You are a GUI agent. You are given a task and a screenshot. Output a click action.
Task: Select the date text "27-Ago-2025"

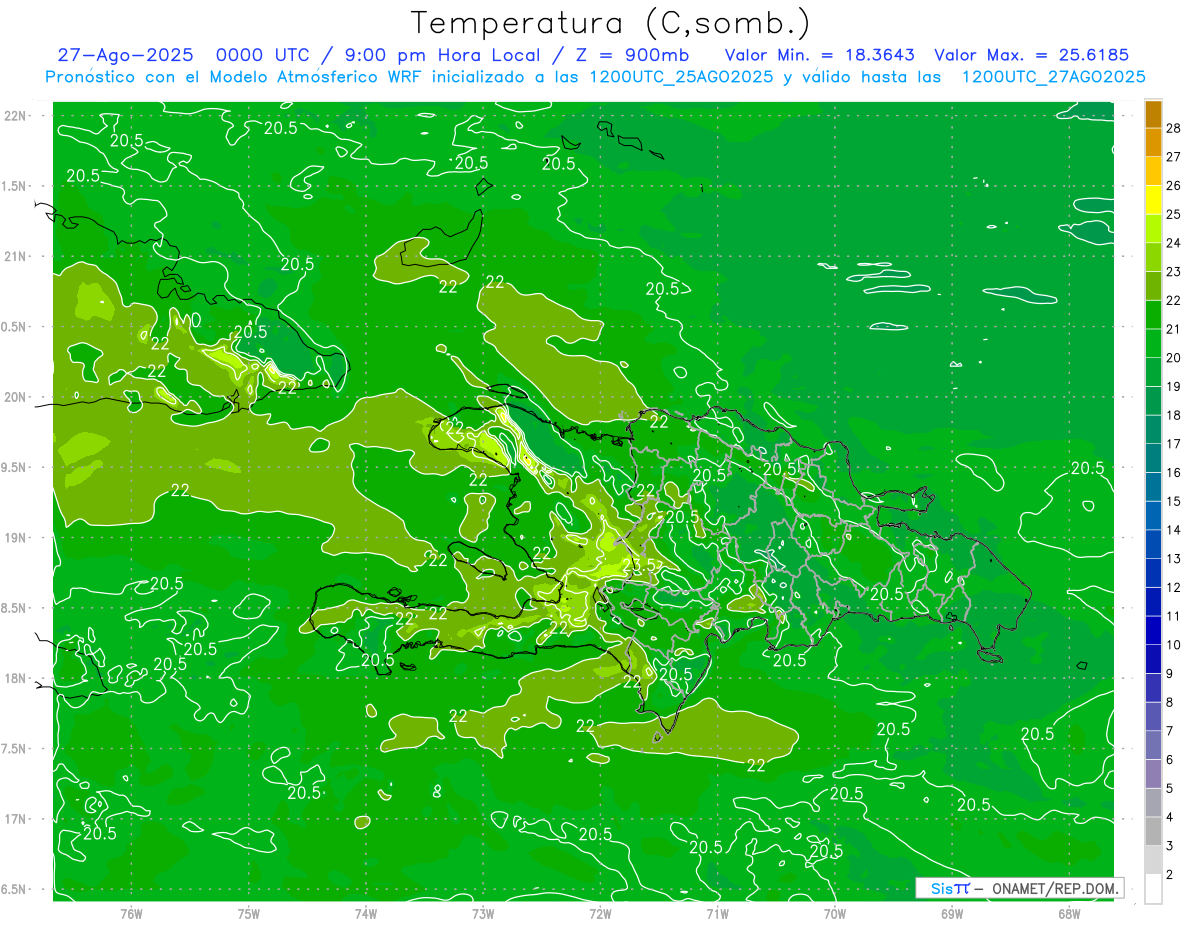tap(125, 56)
